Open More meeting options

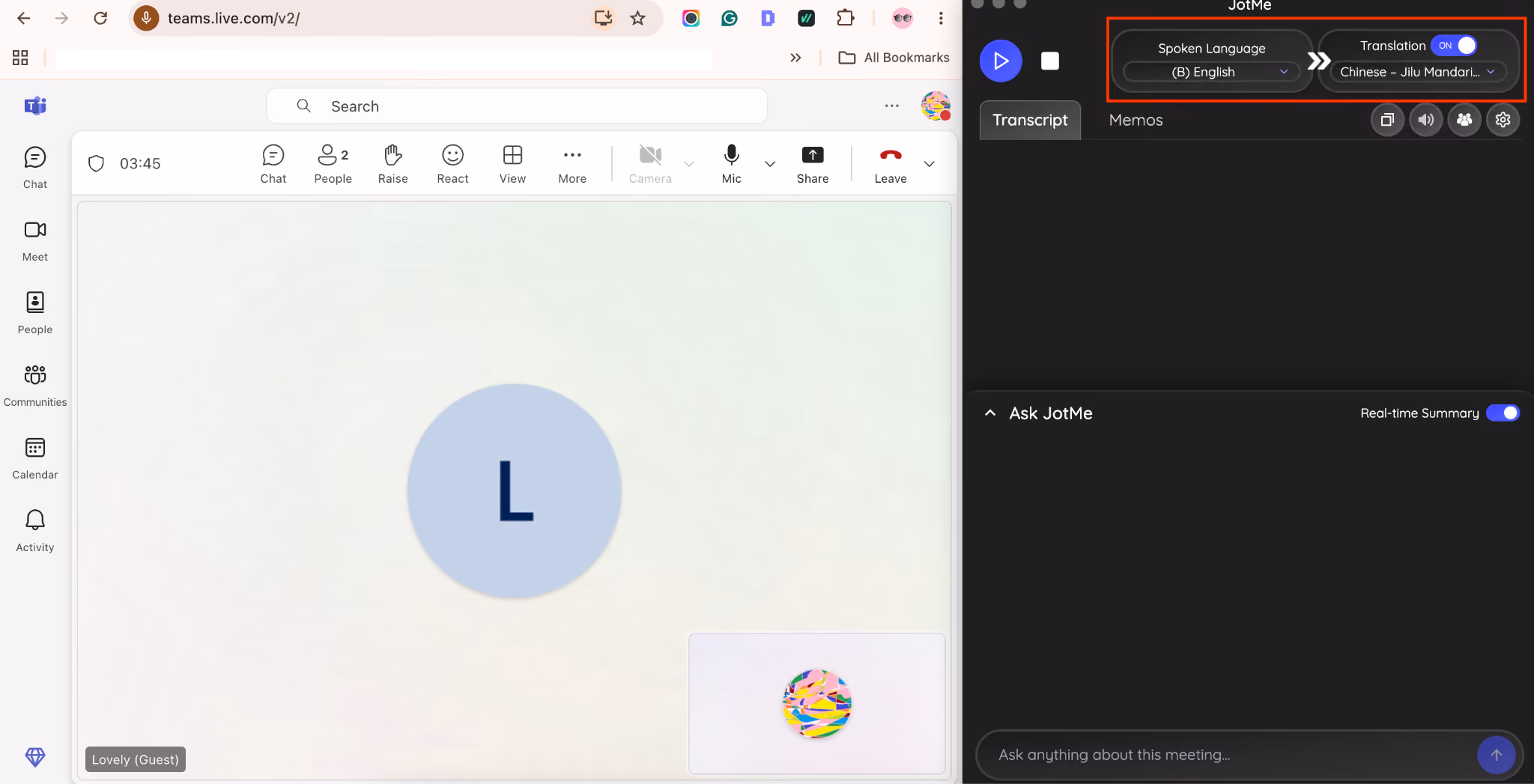(x=572, y=164)
